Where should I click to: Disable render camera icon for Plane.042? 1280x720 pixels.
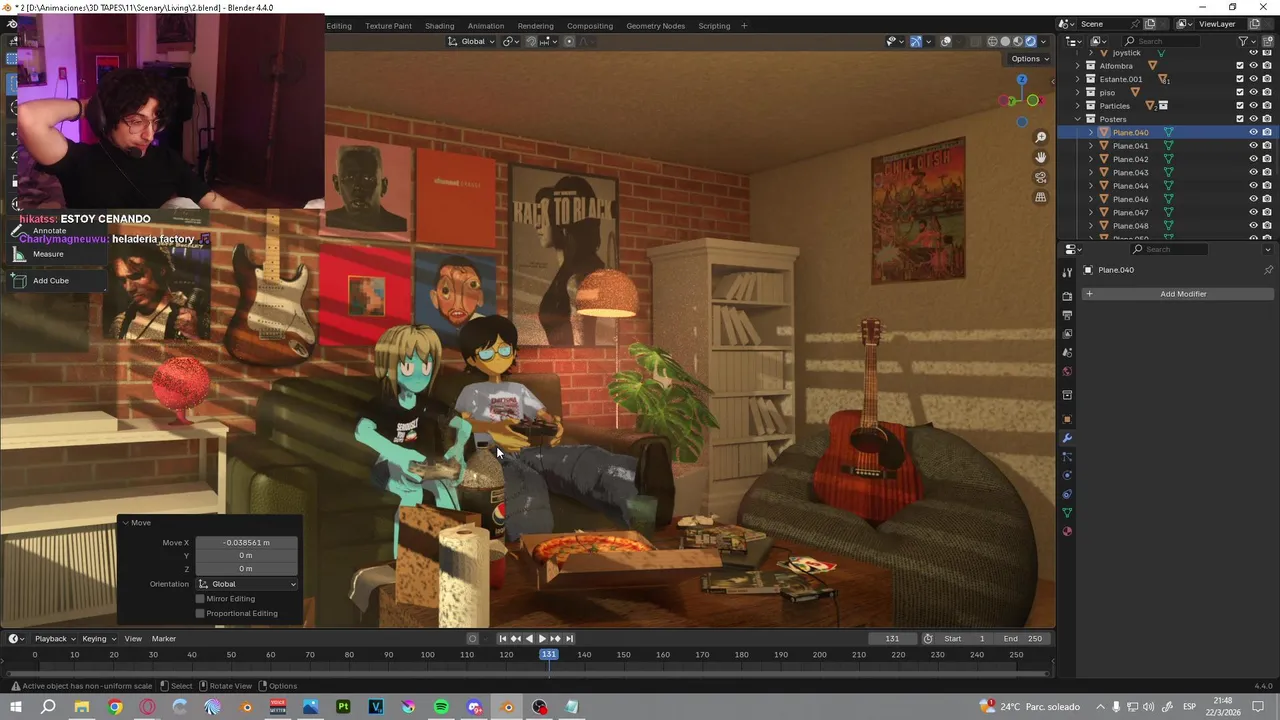(1267, 159)
